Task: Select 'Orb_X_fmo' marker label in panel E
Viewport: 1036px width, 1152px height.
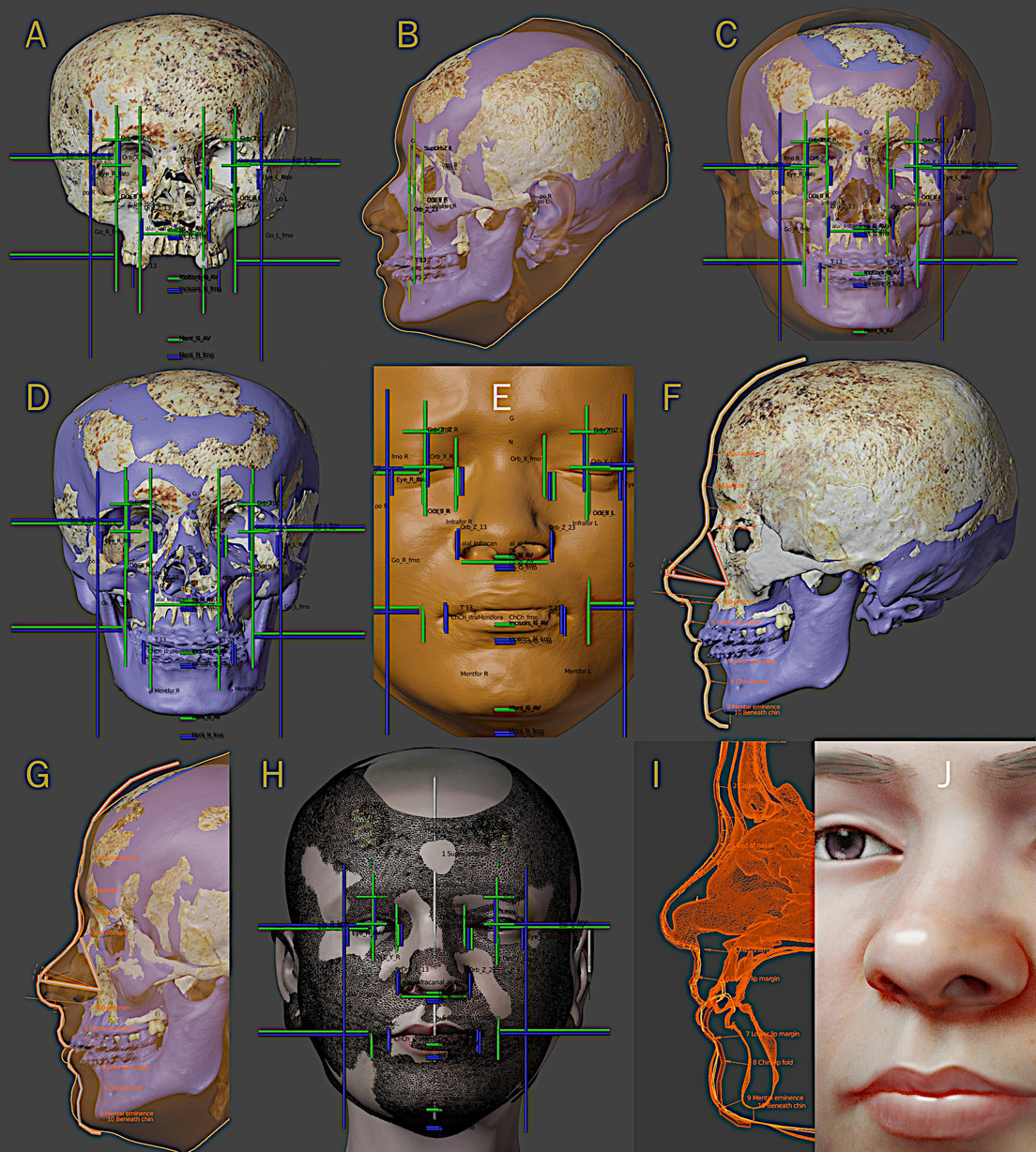Action: click(x=526, y=459)
